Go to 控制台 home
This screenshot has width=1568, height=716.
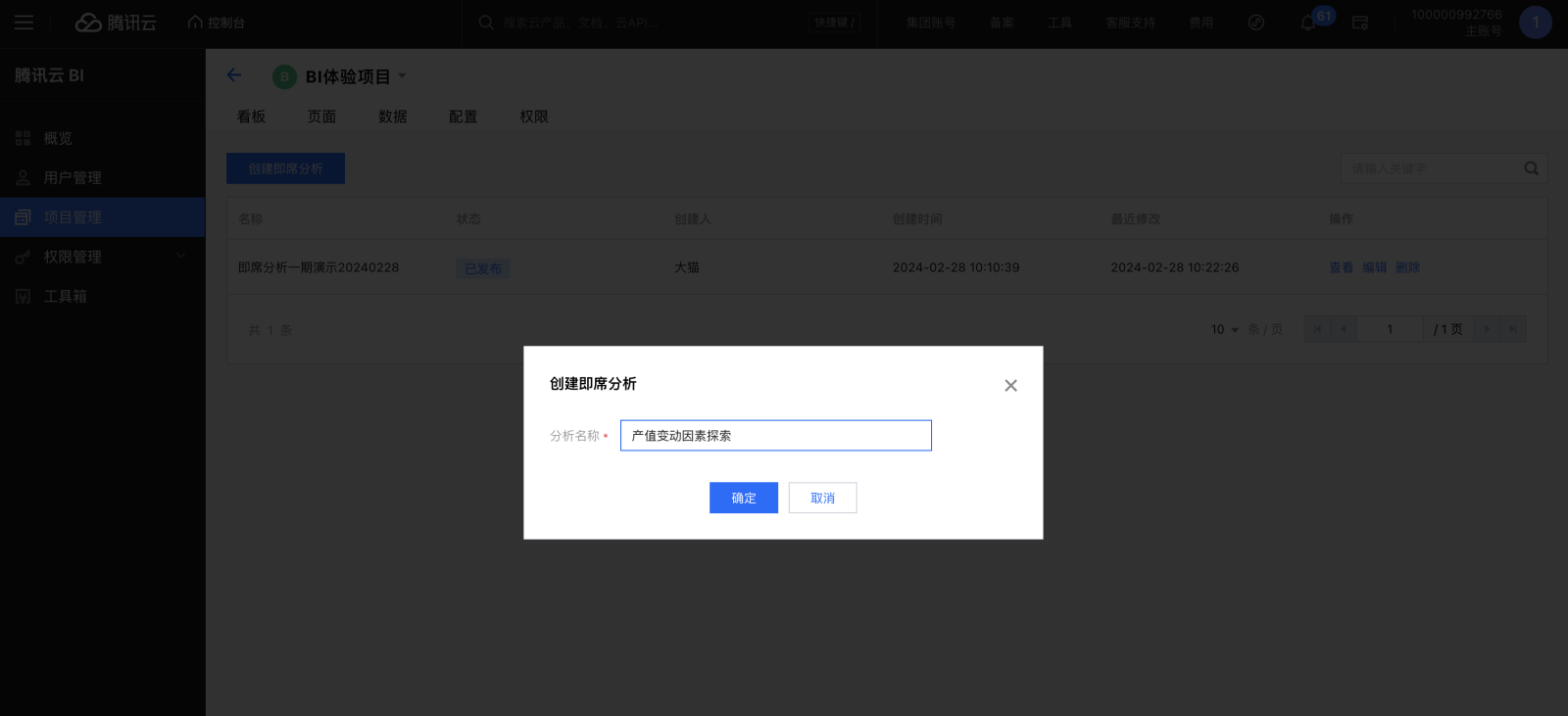pyautogui.click(x=217, y=23)
